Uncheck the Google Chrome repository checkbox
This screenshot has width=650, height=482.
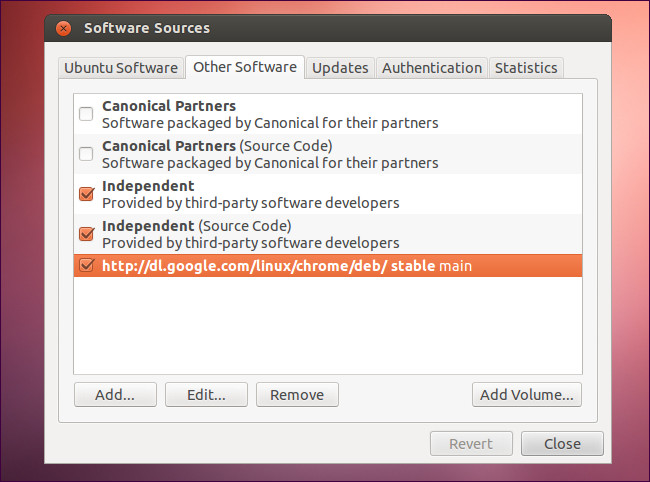(86, 265)
